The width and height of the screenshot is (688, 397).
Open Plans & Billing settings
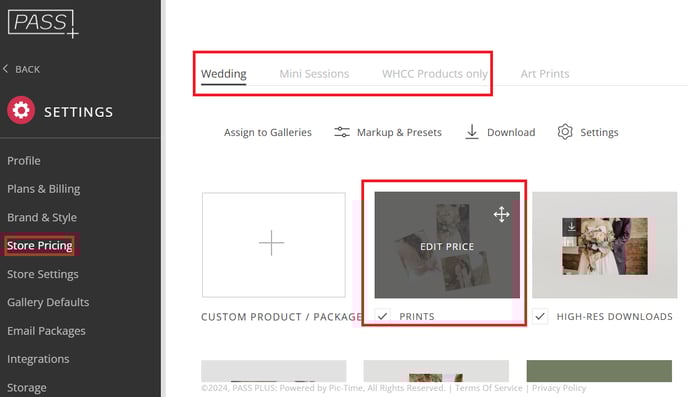point(43,189)
